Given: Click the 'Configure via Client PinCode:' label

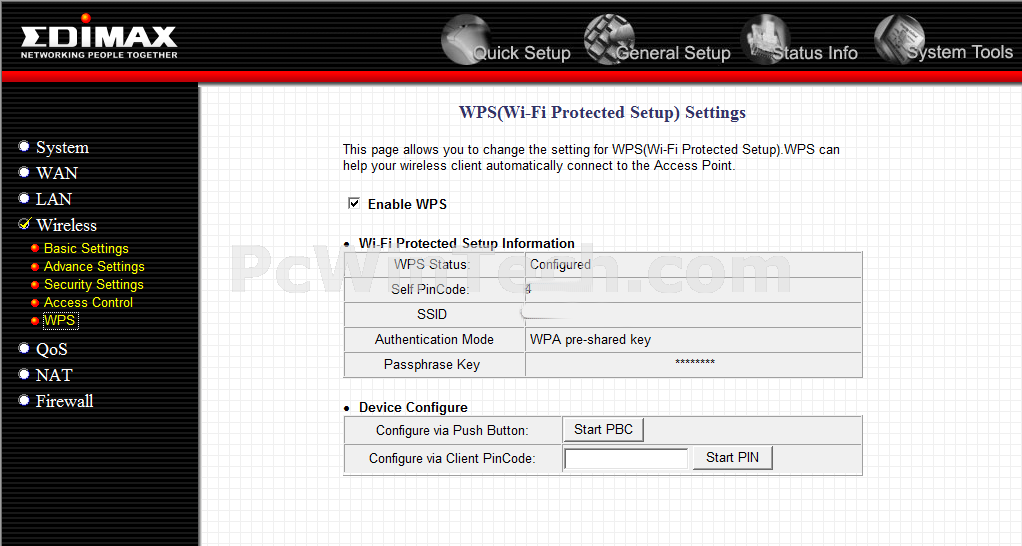Looking at the screenshot, I should 452,459.
